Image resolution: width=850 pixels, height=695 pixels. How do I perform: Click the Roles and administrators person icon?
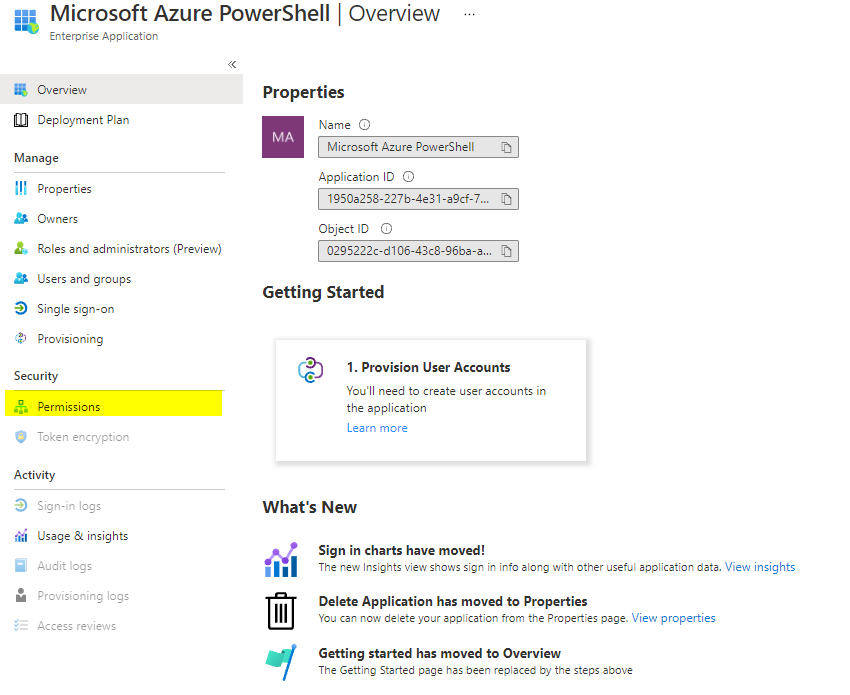pos(21,249)
